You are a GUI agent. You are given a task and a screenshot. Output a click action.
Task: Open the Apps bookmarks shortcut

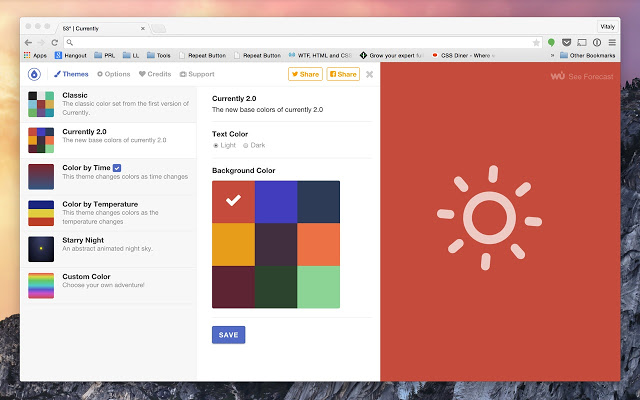(35, 55)
